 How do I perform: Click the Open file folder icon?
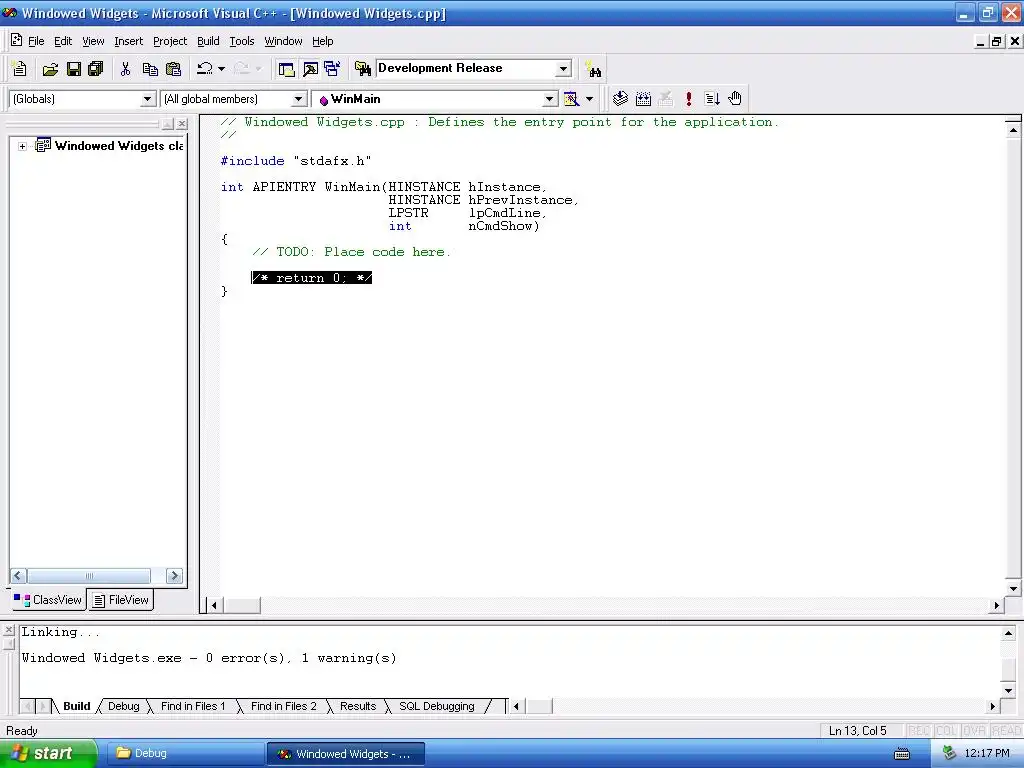click(50, 69)
